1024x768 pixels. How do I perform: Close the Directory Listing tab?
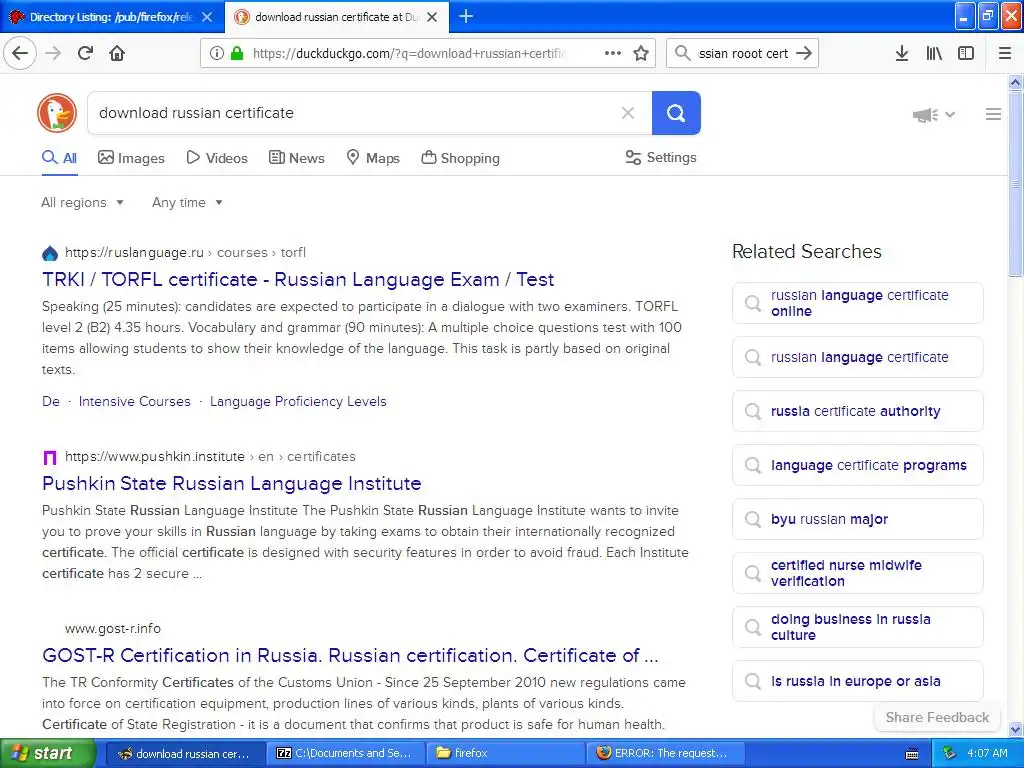(207, 17)
